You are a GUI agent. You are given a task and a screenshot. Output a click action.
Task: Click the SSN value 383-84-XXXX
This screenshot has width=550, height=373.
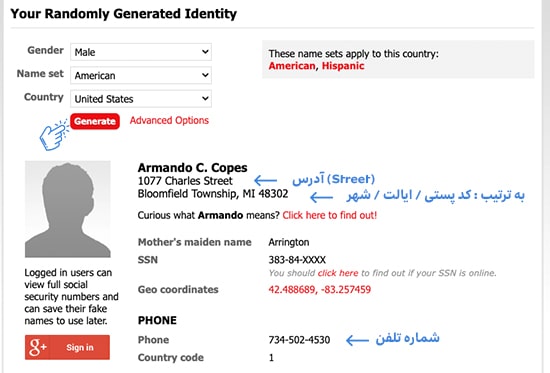[297, 260]
